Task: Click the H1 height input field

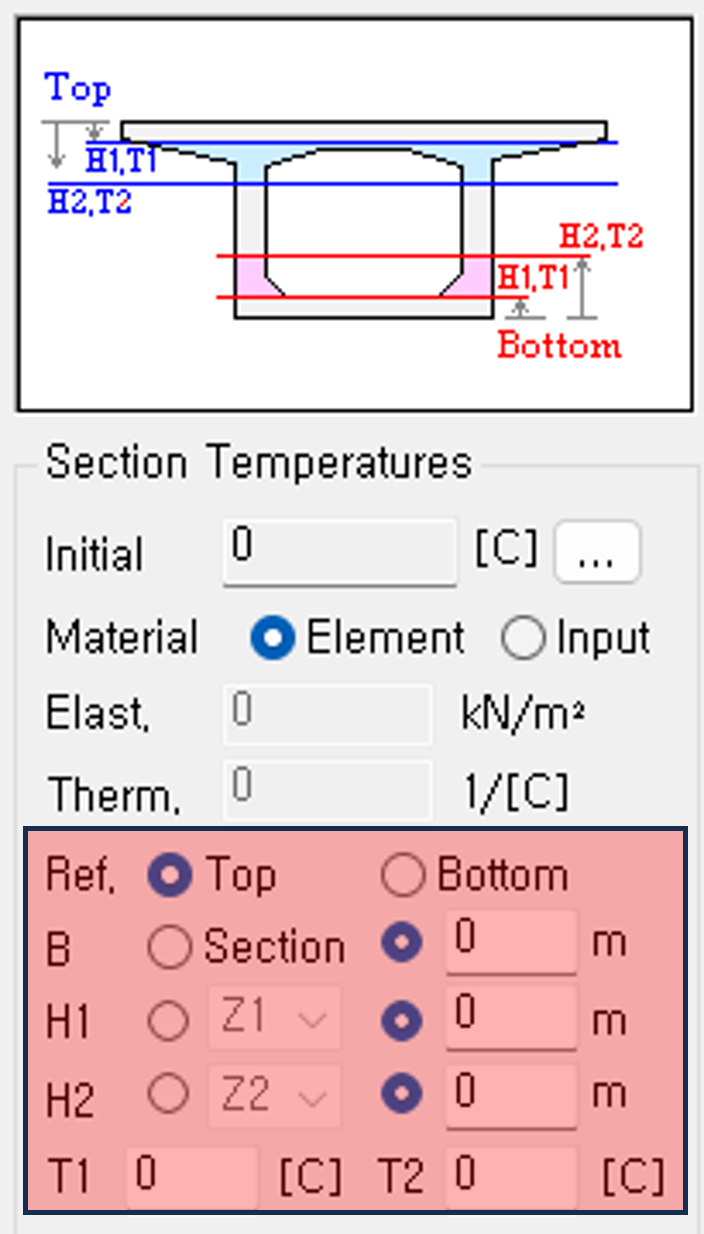Action: pyautogui.click(x=511, y=1018)
